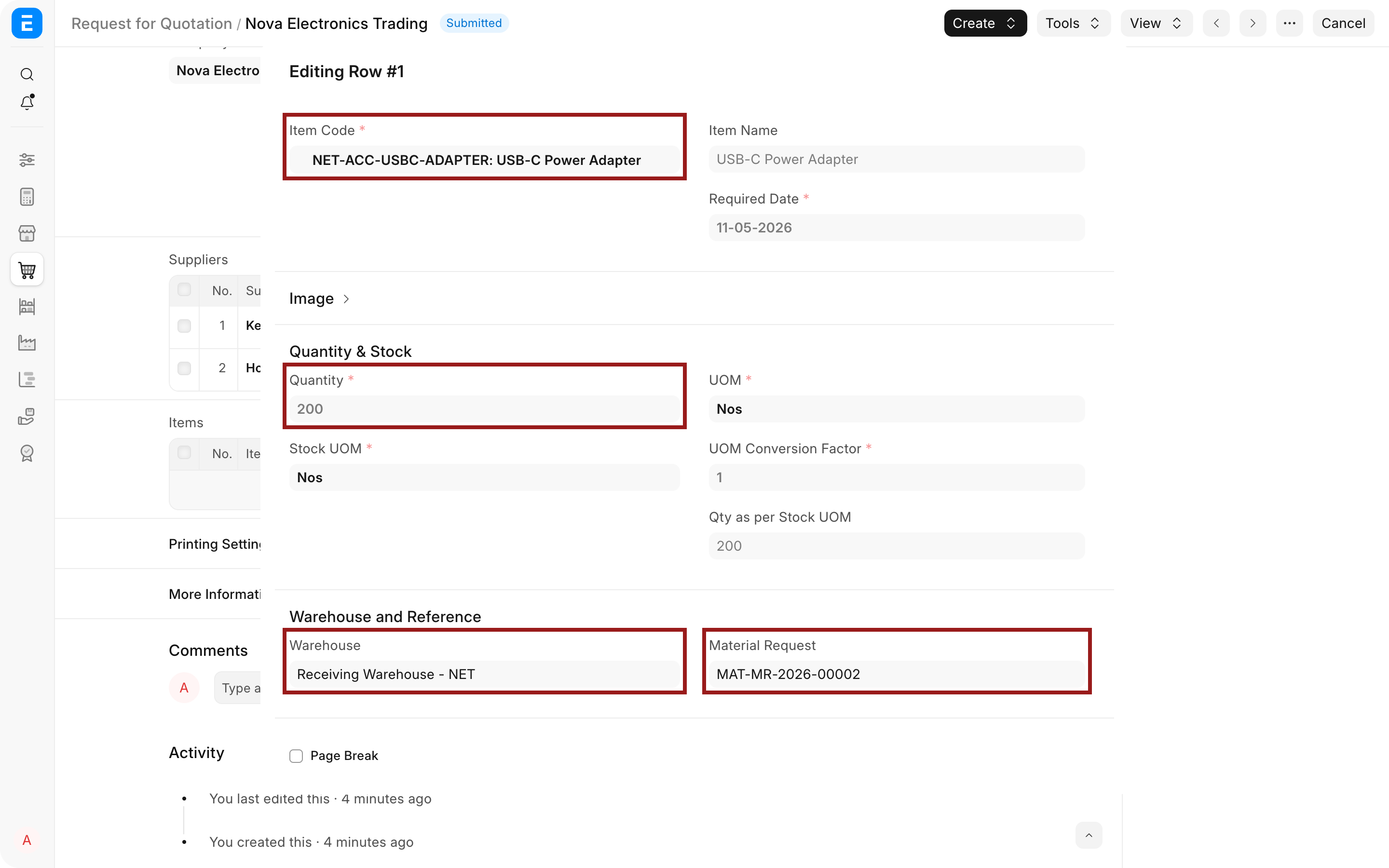Open the accounting calculator sidebar icon
The height and width of the screenshot is (868, 1389).
pyautogui.click(x=27, y=197)
